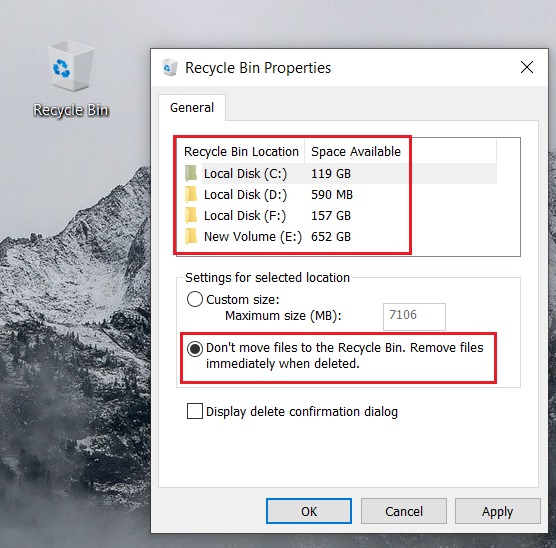Click the Recycle Bin icon in title bar
Viewport: 556px width, 548px height.
click(x=170, y=67)
